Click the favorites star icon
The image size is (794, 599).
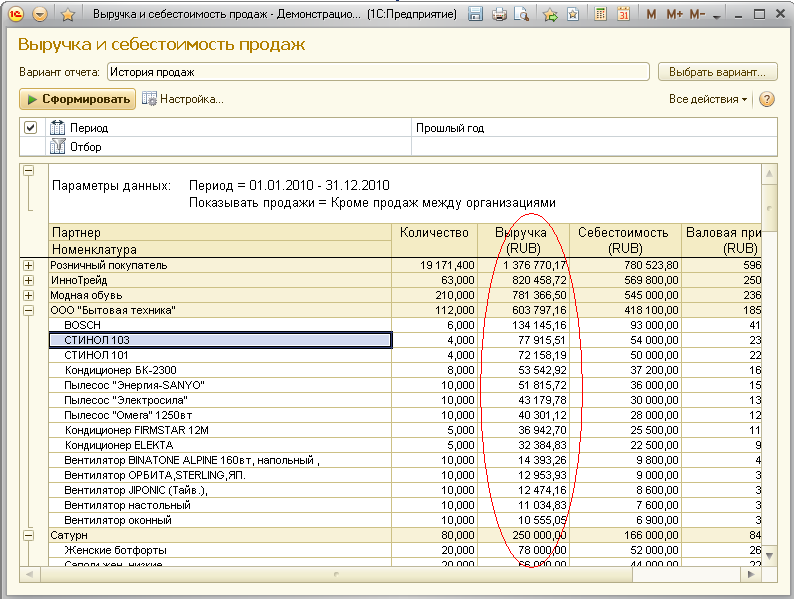pyautogui.click(x=68, y=15)
